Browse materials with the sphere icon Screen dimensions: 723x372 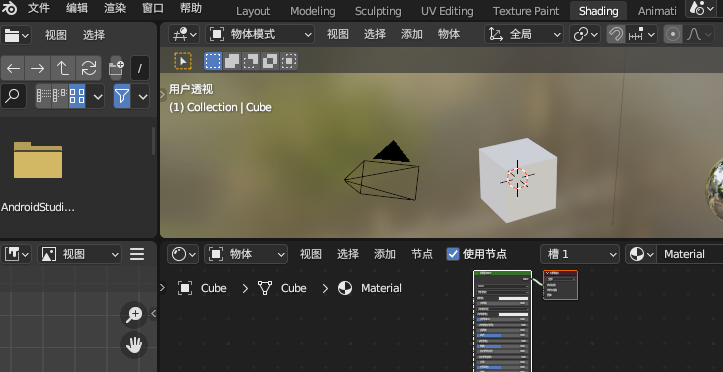click(x=641, y=254)
